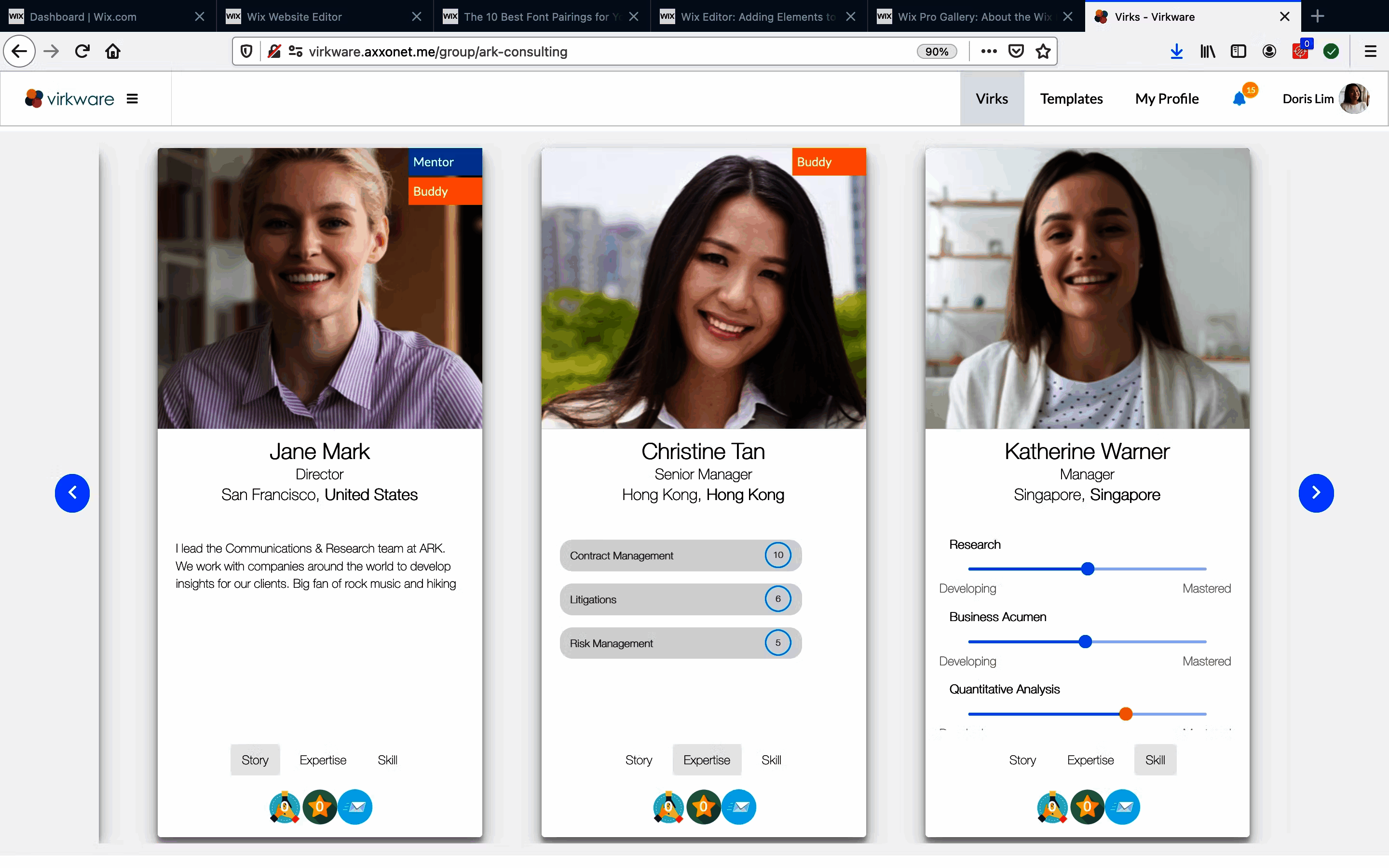Click the notification bell icon

pyautogui.click(x=1240, y=99)
